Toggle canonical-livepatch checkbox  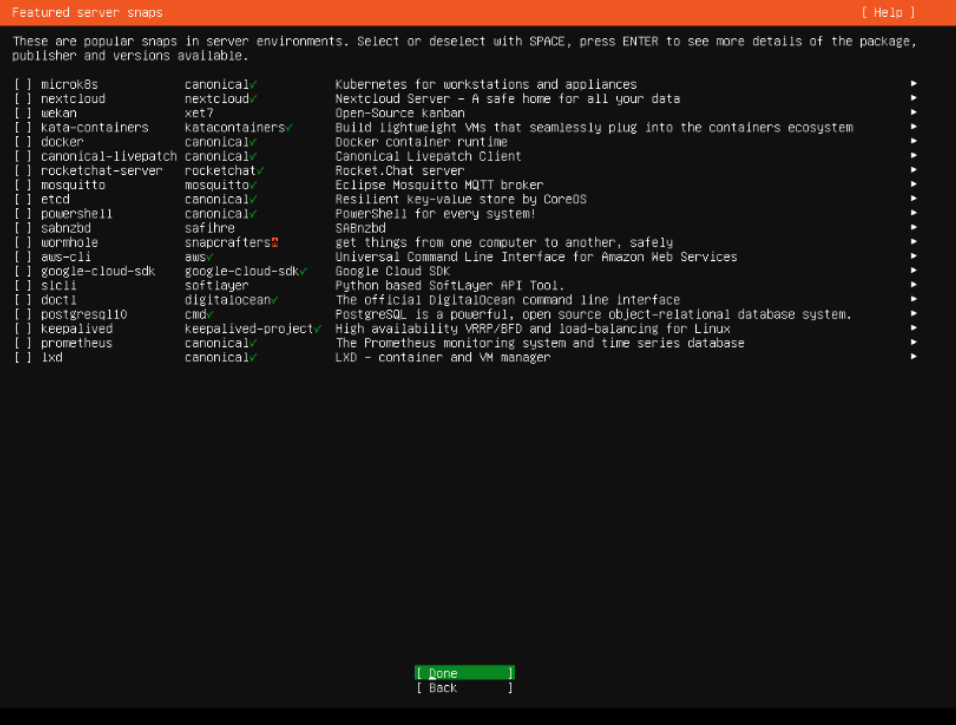(23, 156)
